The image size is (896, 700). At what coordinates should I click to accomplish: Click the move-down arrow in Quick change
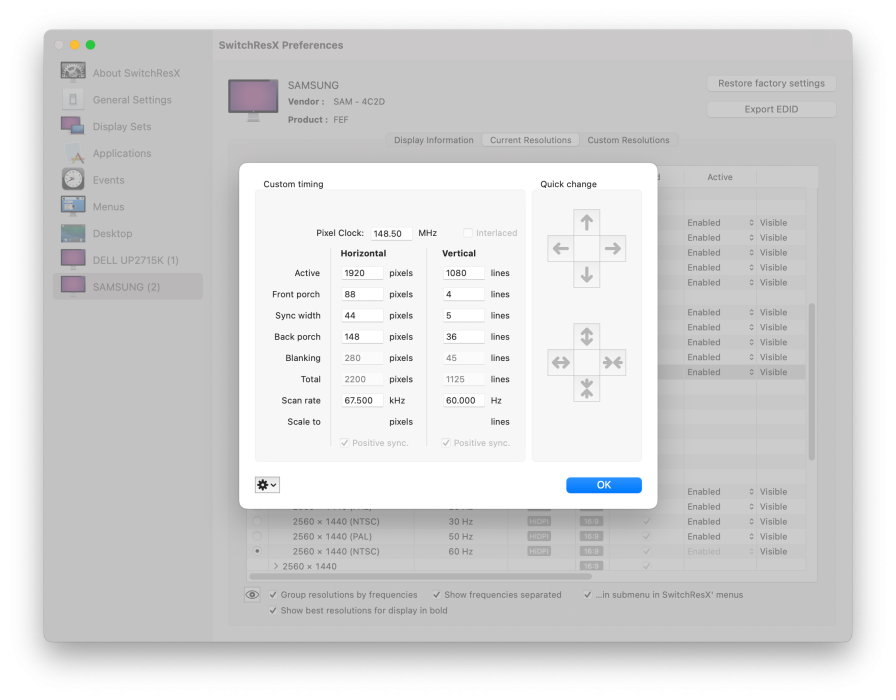click(586, 275)
